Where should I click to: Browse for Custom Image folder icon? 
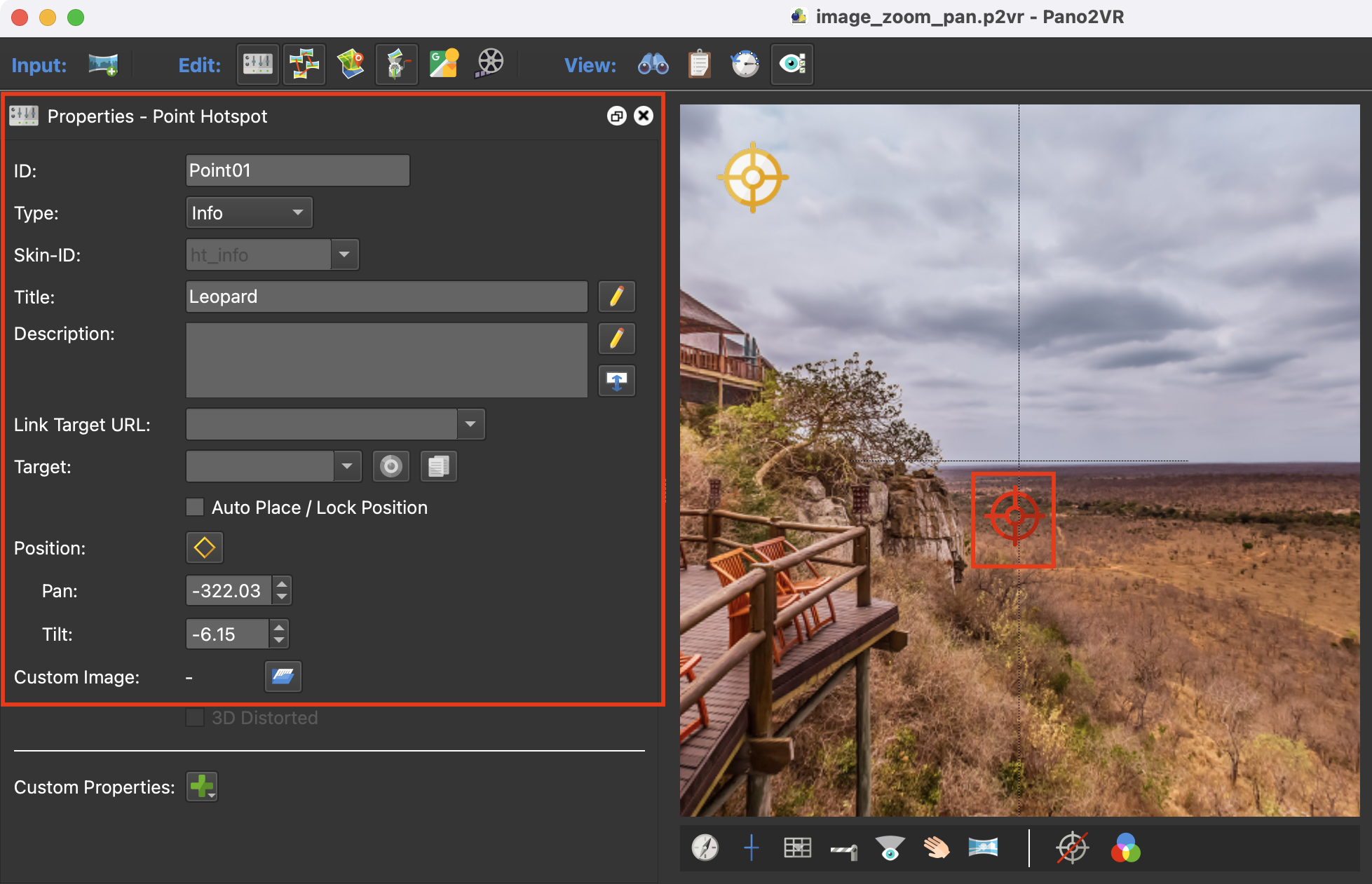click(x=283, y=676)
